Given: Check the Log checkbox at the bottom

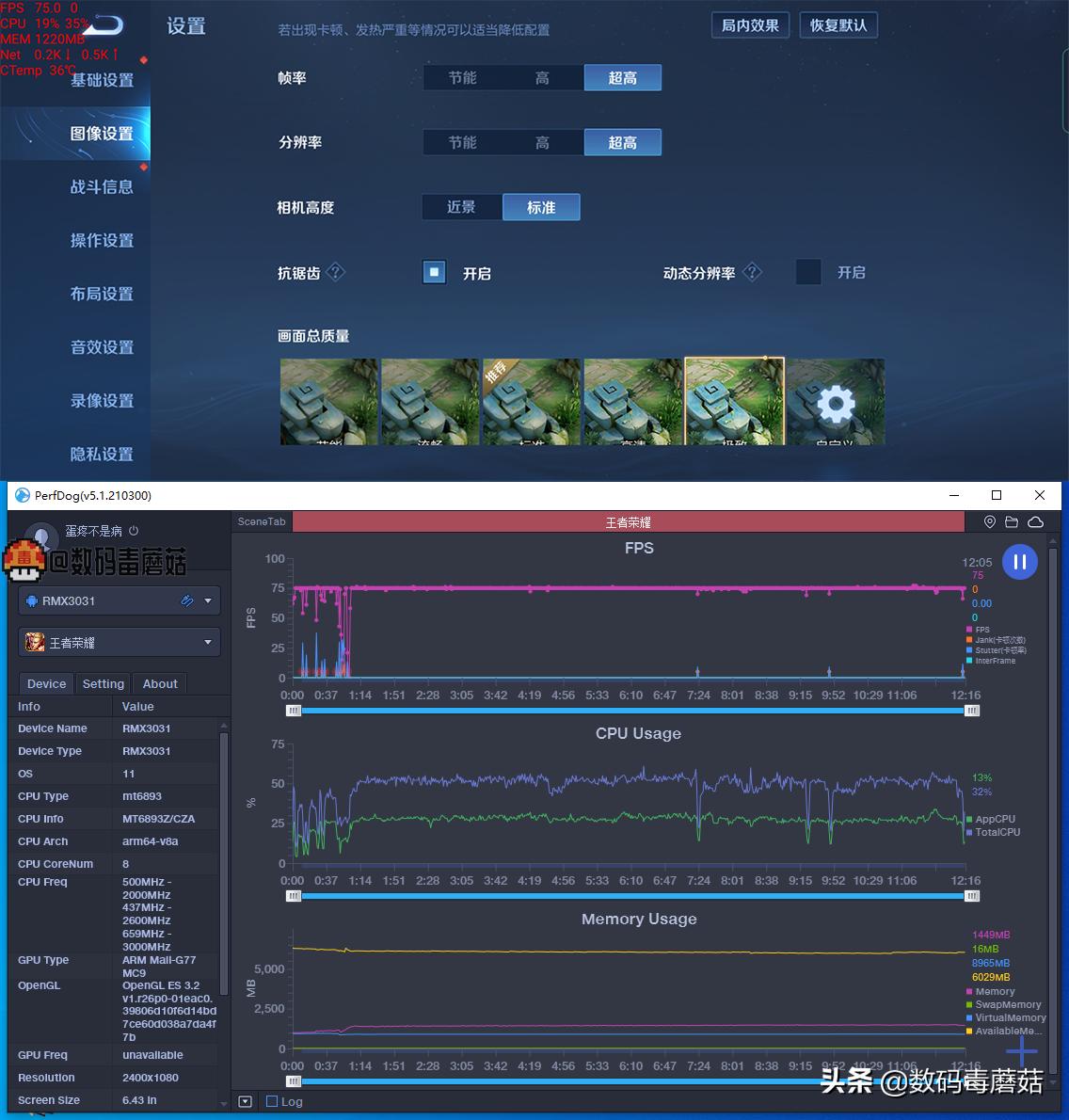Looking at the screenshot, I should pyautogui.click(x=271, y=1101).
